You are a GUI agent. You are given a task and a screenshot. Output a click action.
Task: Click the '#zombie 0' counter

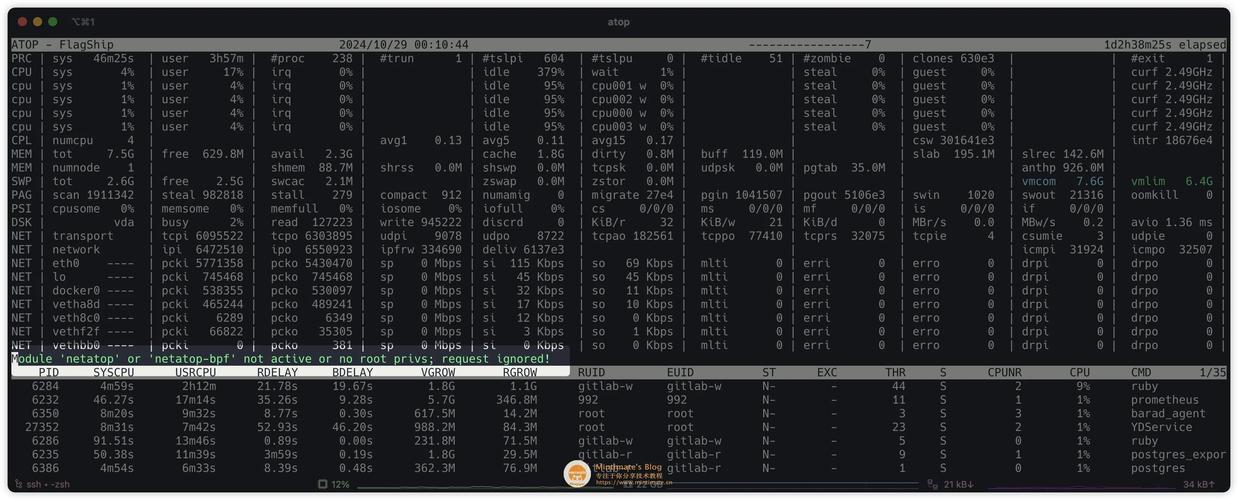844,58
